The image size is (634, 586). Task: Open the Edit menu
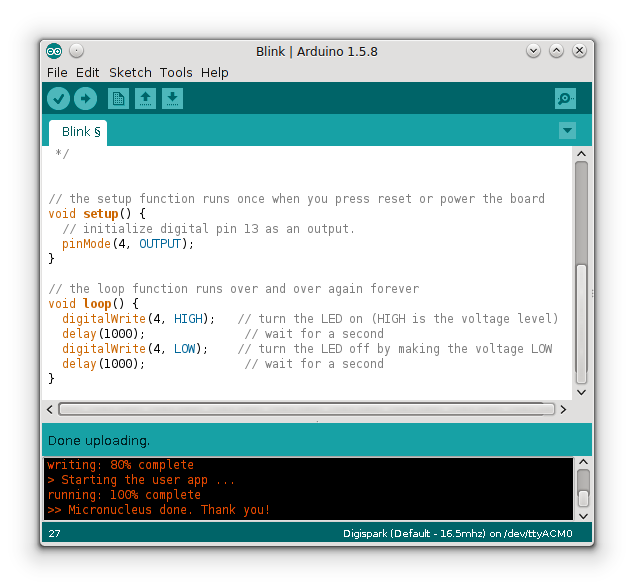[x=87, y=73]
